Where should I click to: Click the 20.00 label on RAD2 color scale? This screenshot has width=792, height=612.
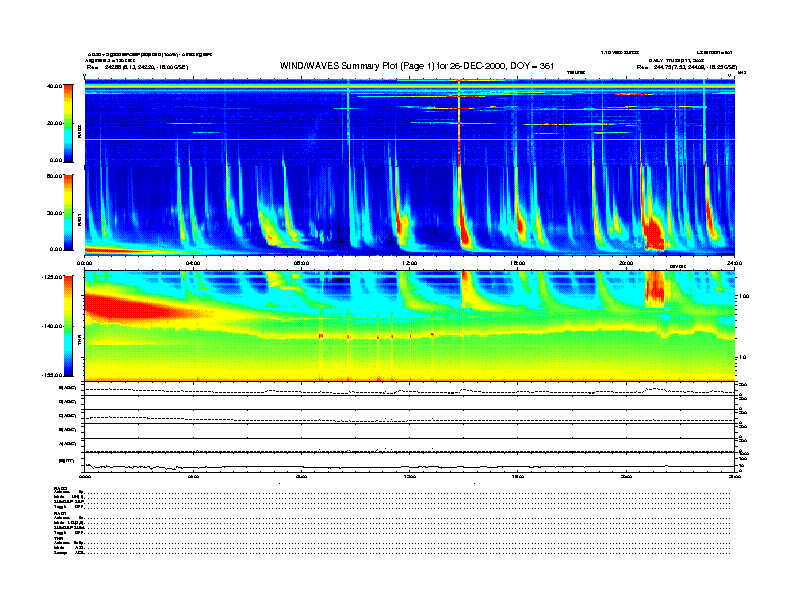click(x=55, y=123)
